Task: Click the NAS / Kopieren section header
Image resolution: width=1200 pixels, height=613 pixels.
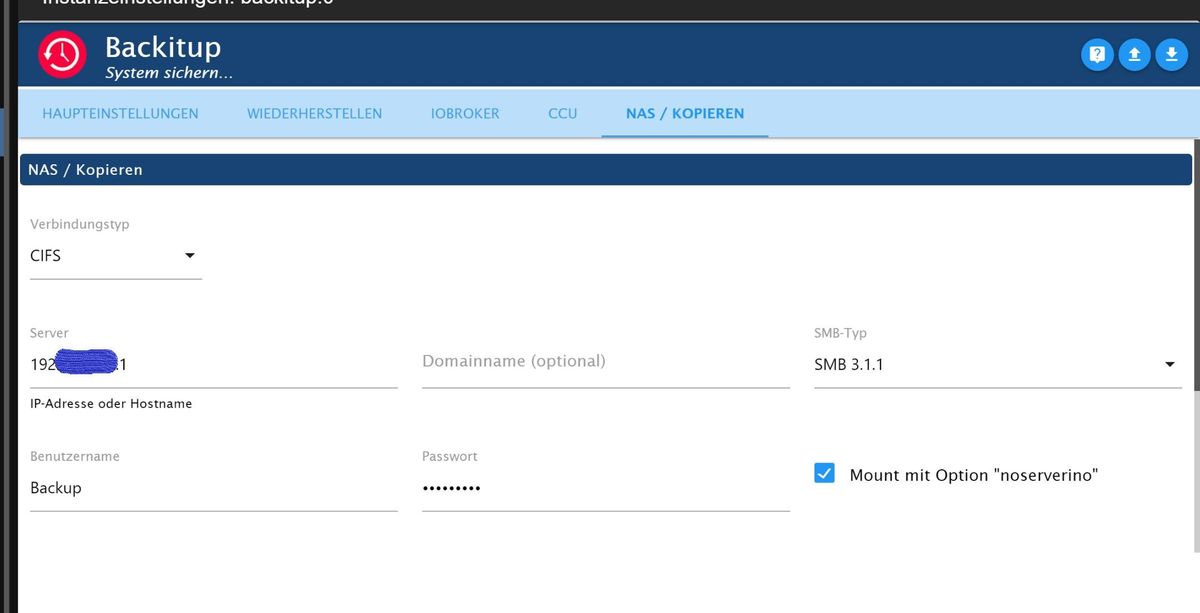Action: [x=606, y=170]
